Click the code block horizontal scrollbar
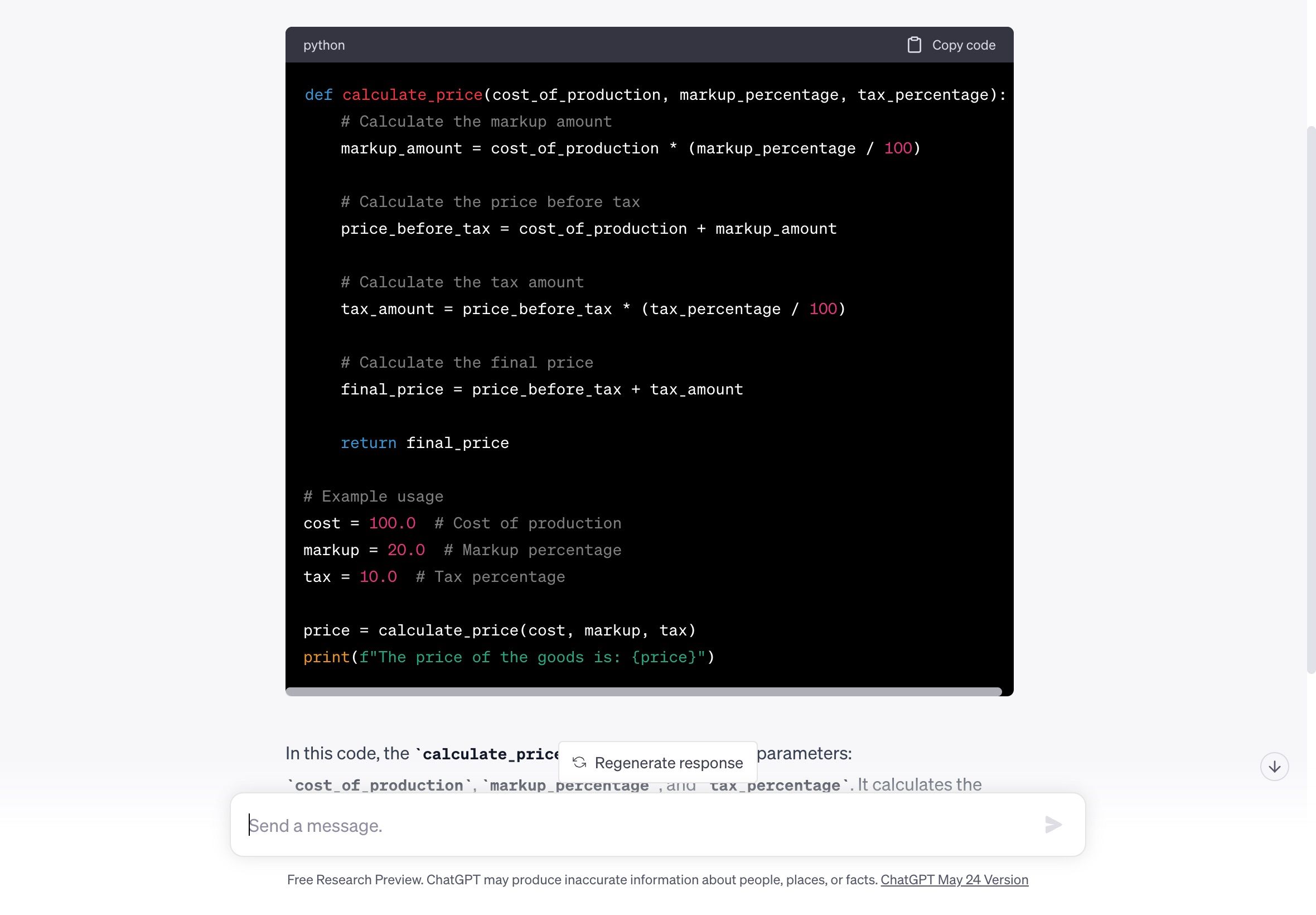Screen dimensions: 1316x915 point(644,691)
